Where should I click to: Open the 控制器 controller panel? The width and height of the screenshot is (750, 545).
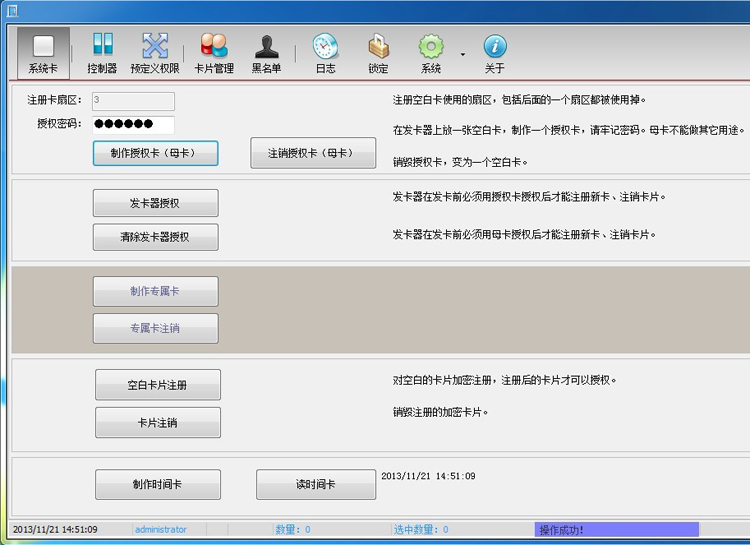[x=102, y=53]
